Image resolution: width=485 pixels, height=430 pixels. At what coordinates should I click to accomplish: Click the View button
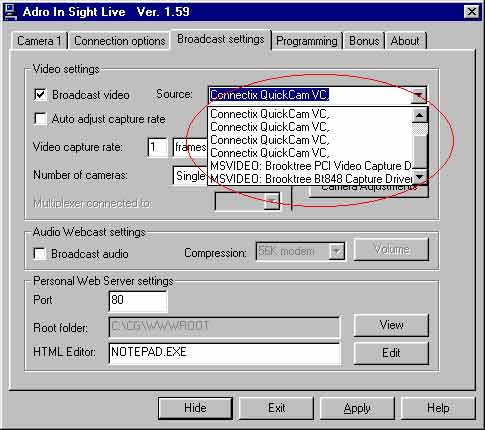391,325
